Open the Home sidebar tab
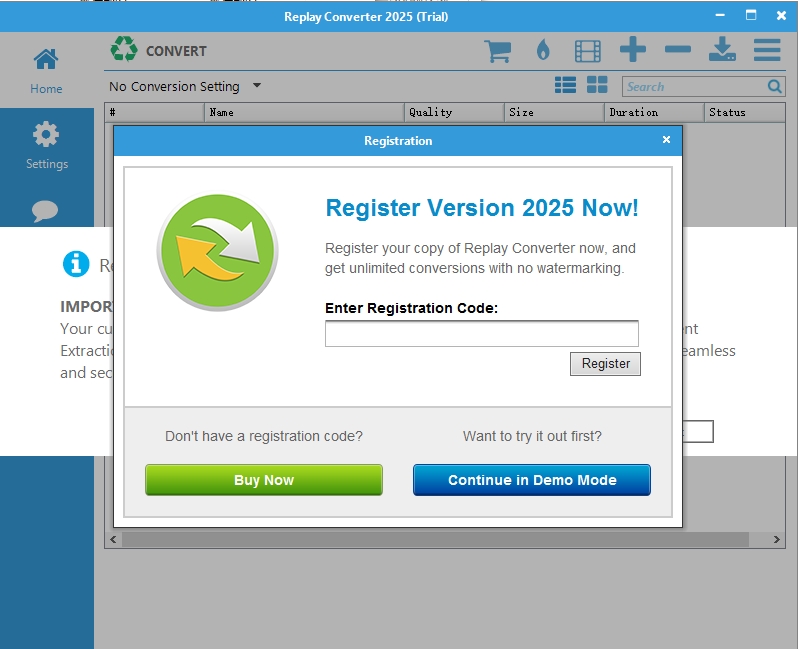This screenshot has height=649, width=798. point(46,70)
